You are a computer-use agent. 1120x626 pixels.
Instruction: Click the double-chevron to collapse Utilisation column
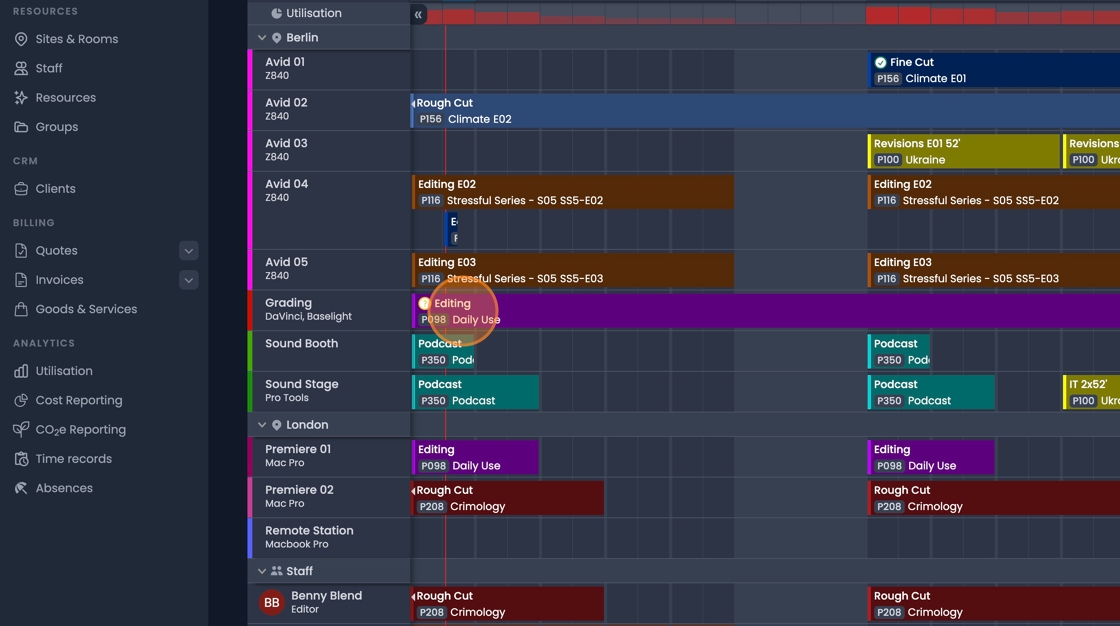[418, 14]
